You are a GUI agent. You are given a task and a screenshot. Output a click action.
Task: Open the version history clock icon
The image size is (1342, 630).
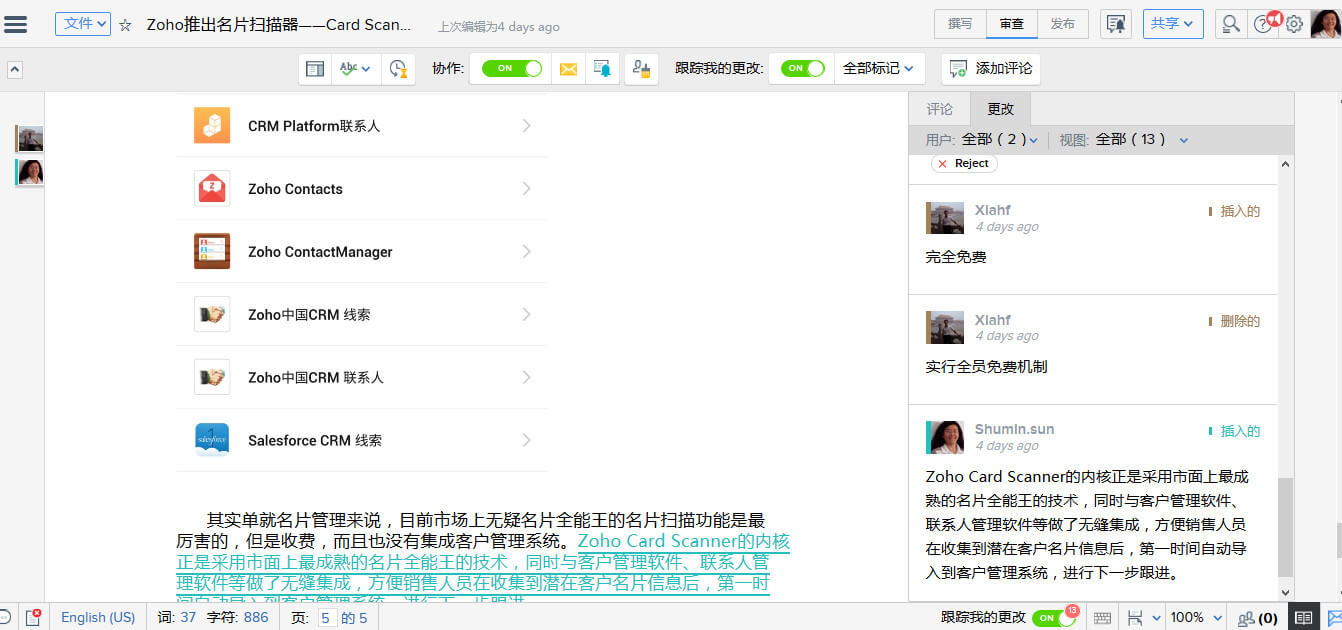(x=398, y=69)
